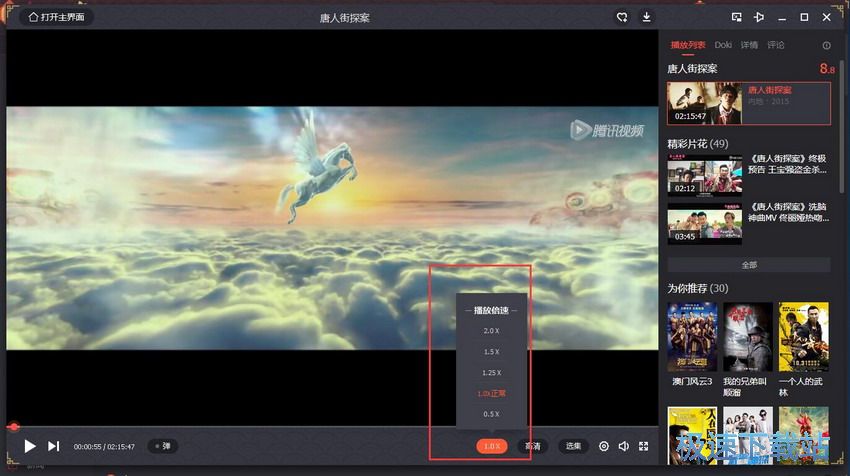Click the 我的兄弟叫顺溜 title text
The width and height of the screenshot is (850, 476).
point(745,387)
